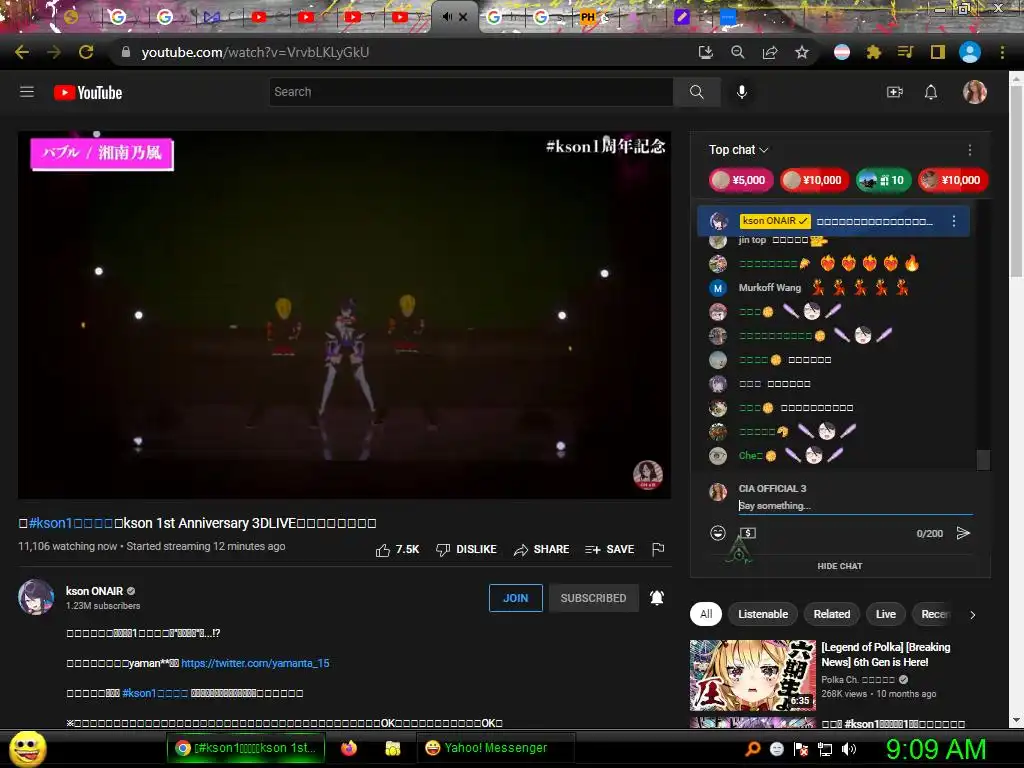Select the Related filter chip
This screenshot has width=1024, height=768.
click(x=831, y=614)
